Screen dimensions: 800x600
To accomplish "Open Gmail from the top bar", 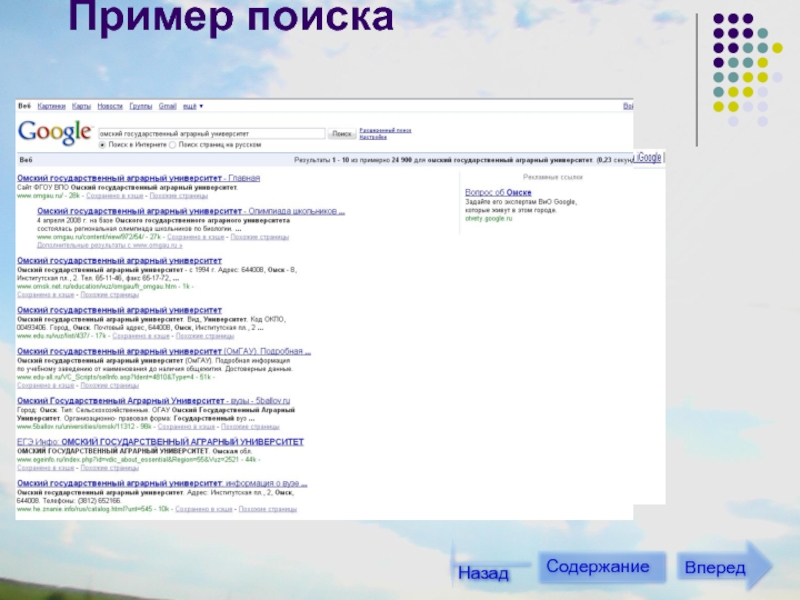I will [x=167, y=106].
